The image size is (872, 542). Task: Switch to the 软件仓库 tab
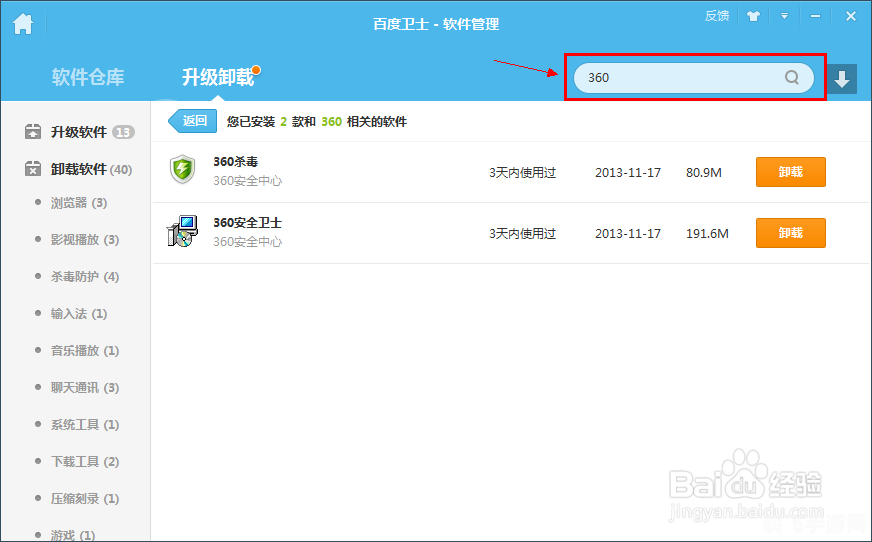[x=88, y=77]
